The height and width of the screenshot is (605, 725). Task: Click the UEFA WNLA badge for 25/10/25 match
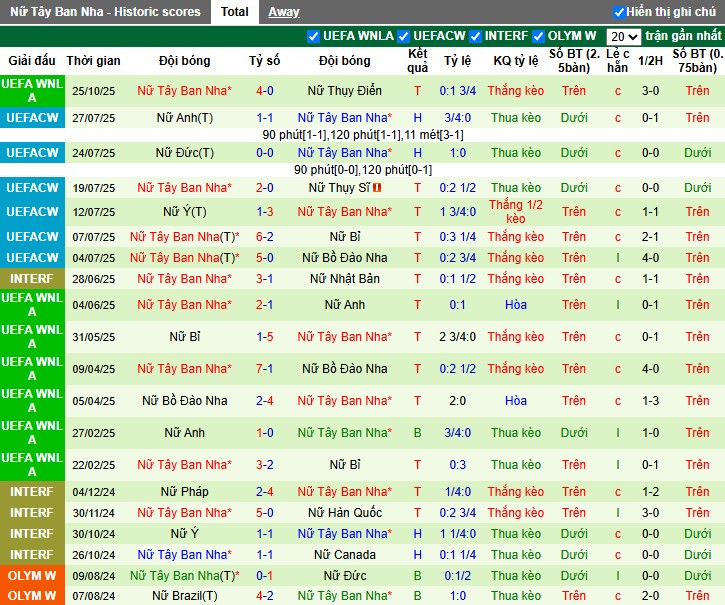(32, 91)
